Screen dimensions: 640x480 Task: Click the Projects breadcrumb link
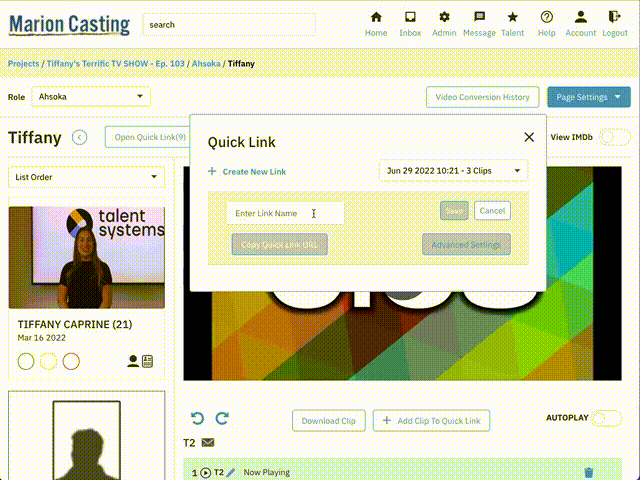click(24, 64)
